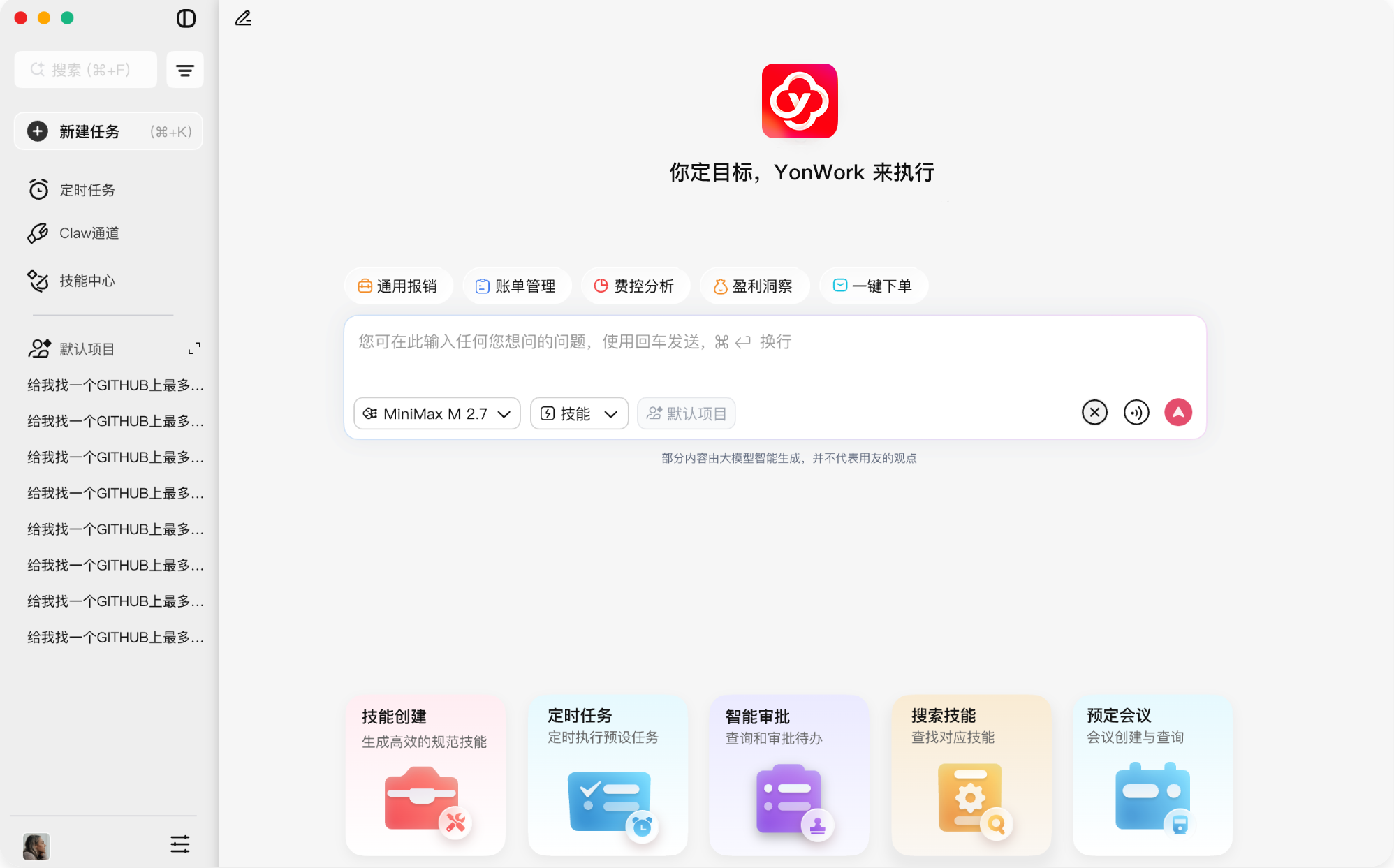The width and height of the screenshot is (1394, 868).
Task: Click the 查找对应技能 description text
Action: pyautogui.click(x=953, y=737)
